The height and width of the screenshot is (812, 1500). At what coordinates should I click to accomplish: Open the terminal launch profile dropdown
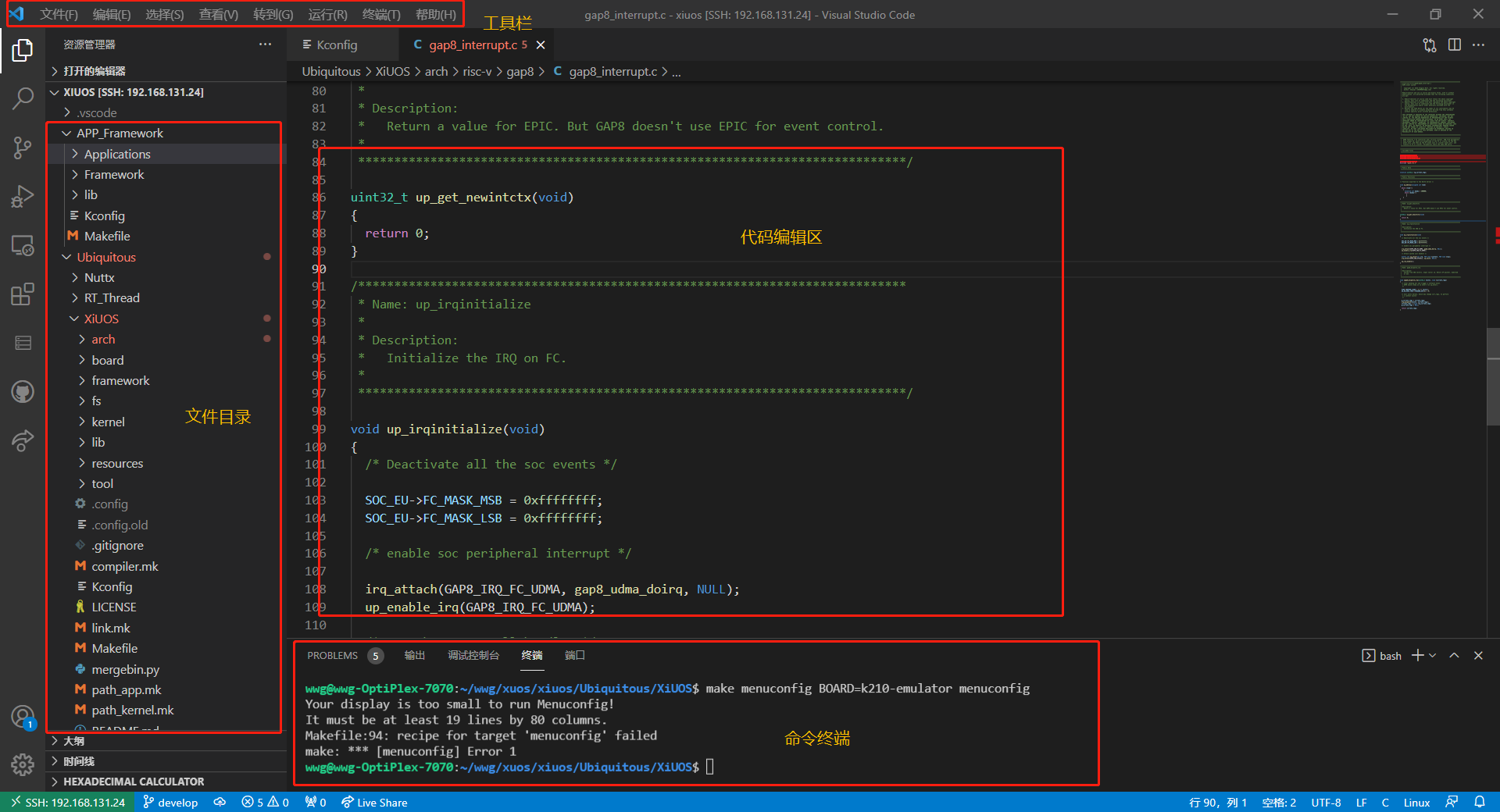click(1432, 656)
